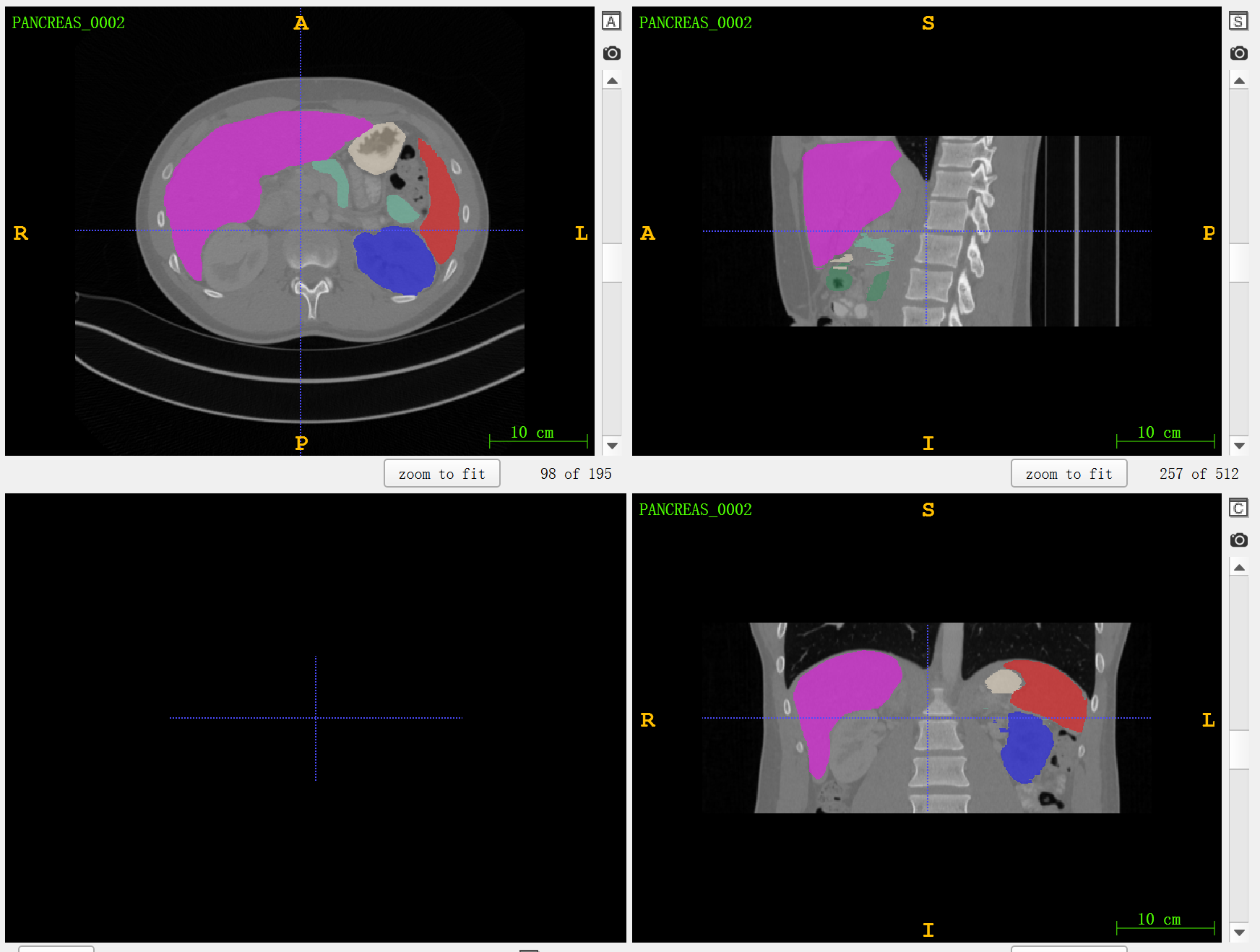The image size is (1260, 952).
Task: Select the beige stomach segmentation in axial view
Action: tap(376, 148)
